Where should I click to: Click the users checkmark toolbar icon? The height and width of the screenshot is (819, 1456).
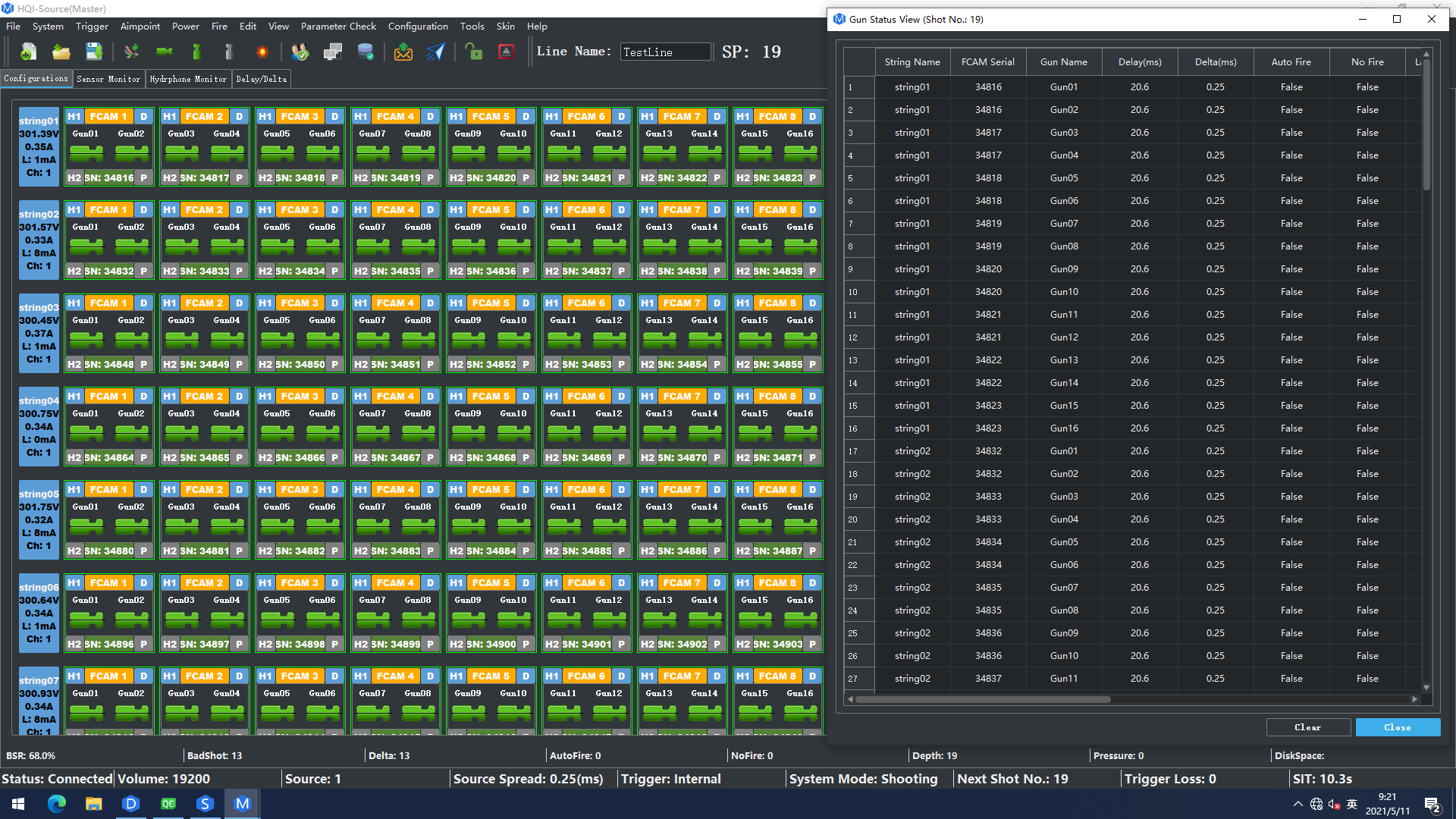pyautogui.click(x=300, y=52)
